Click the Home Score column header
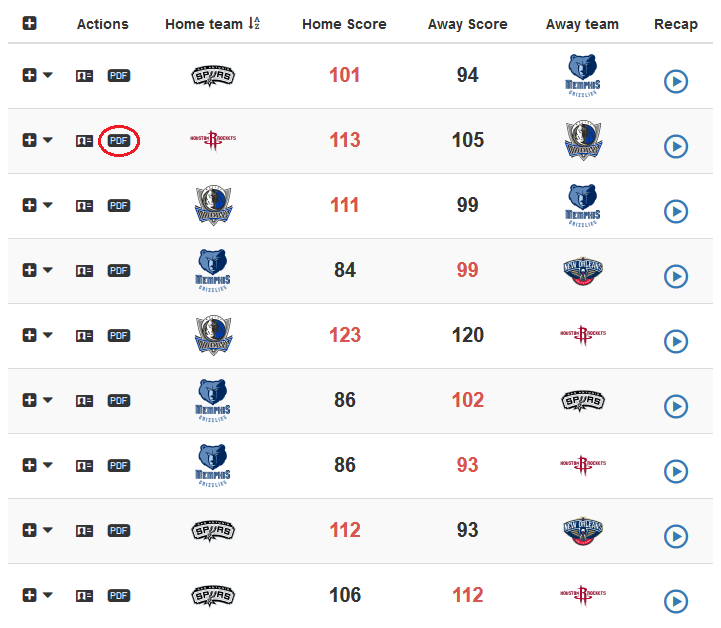The width and height of the screenshot is (721, 628). pyautogui.click(x=344, y=24)
